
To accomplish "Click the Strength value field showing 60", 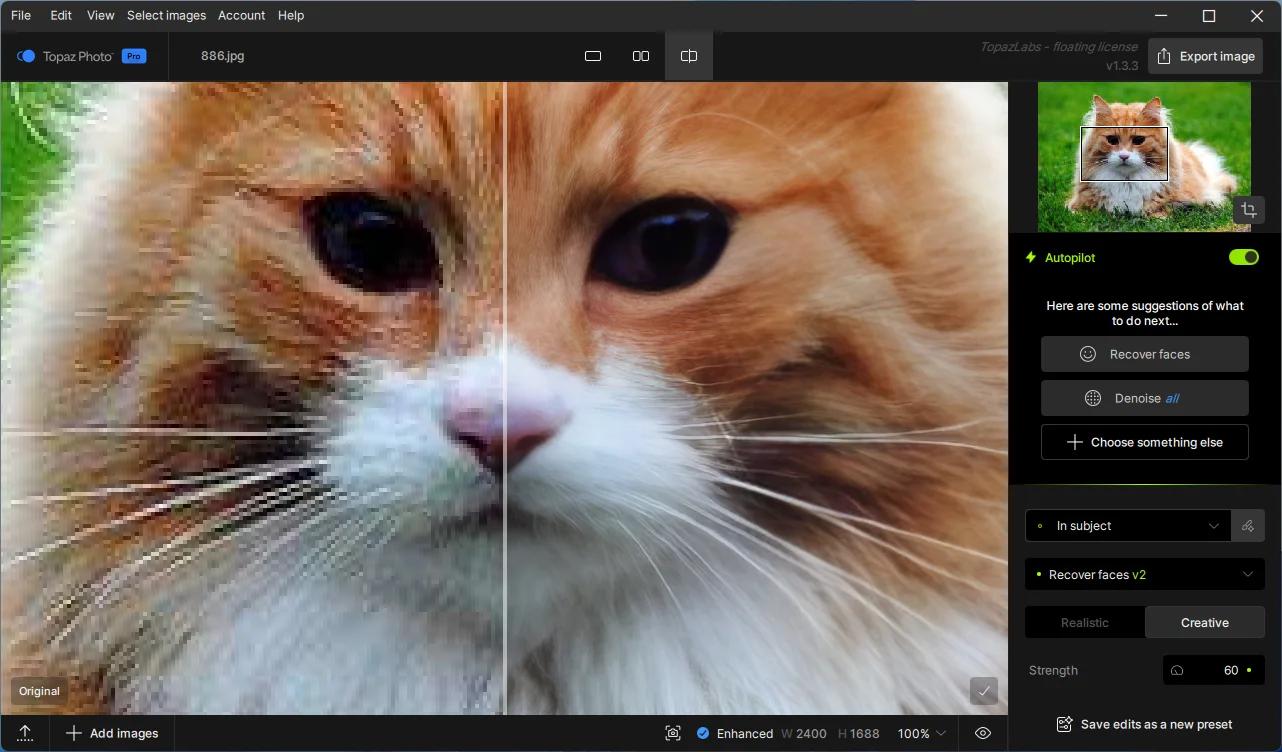I will (x=1213, y=670).
